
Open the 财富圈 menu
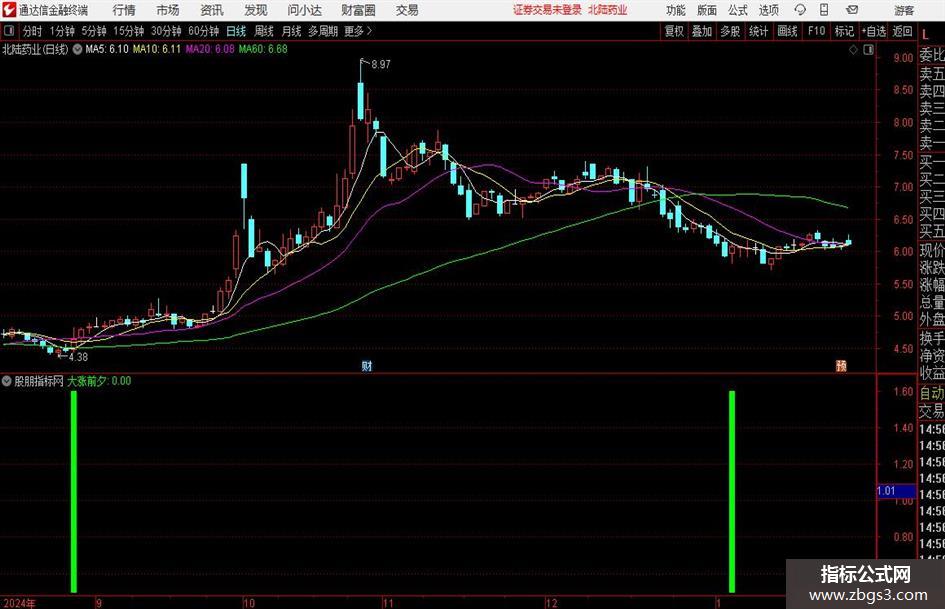pos(358,10)
